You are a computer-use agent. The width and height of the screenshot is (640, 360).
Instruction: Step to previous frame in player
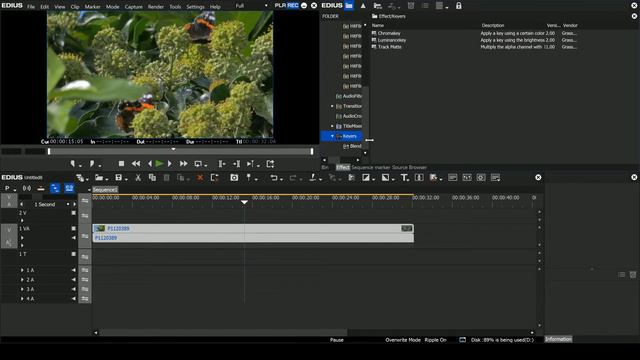[149, 164]
